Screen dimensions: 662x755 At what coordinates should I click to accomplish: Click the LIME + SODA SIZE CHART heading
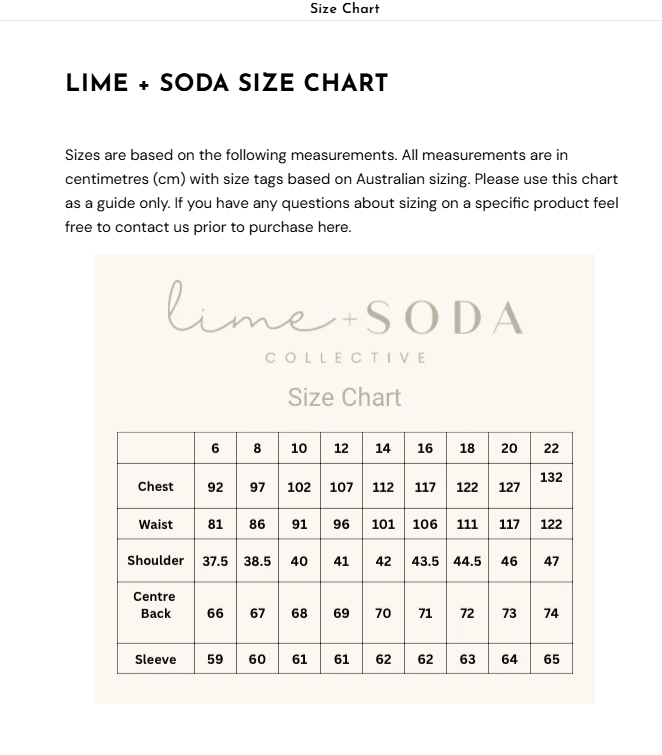[226, 84]
